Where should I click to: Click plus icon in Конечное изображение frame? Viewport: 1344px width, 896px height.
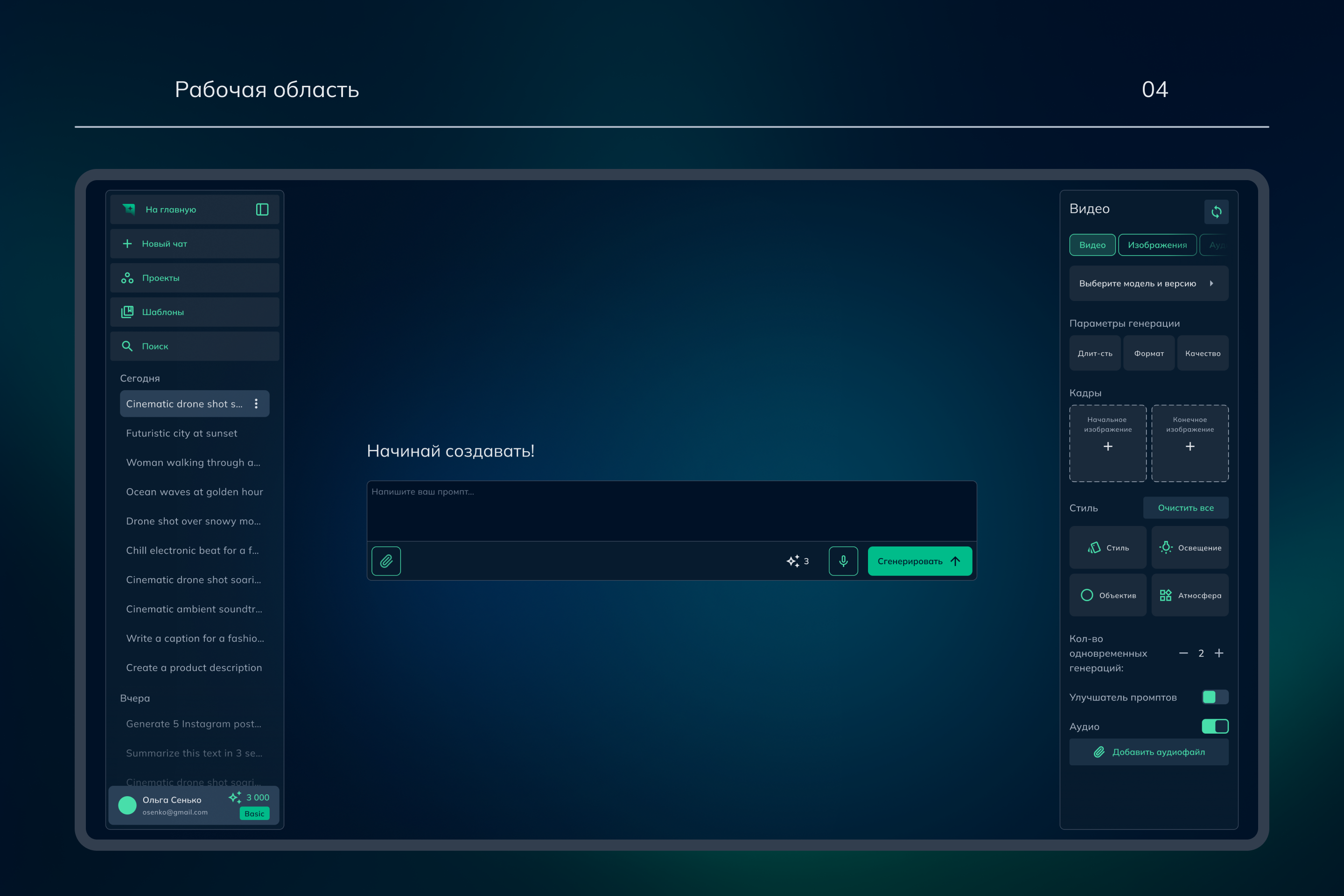click(x=1190, y=446)
